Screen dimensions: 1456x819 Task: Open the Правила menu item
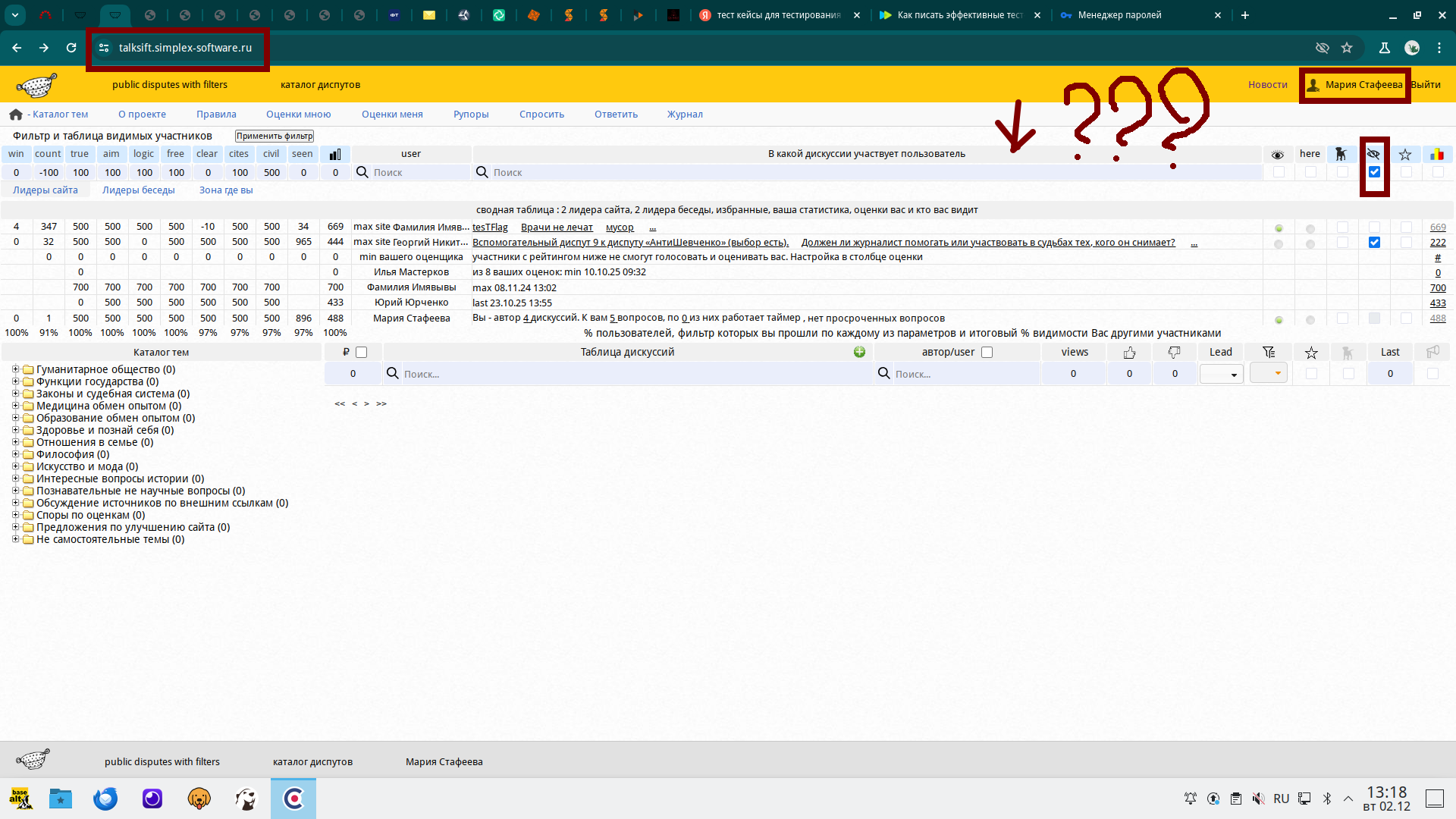(x=216, y=115)
